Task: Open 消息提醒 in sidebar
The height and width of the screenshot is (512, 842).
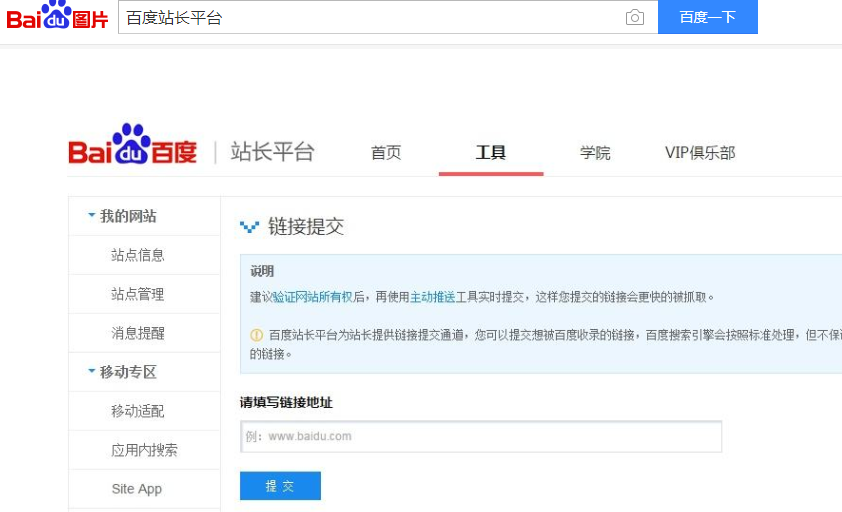Action: point(137,333)
